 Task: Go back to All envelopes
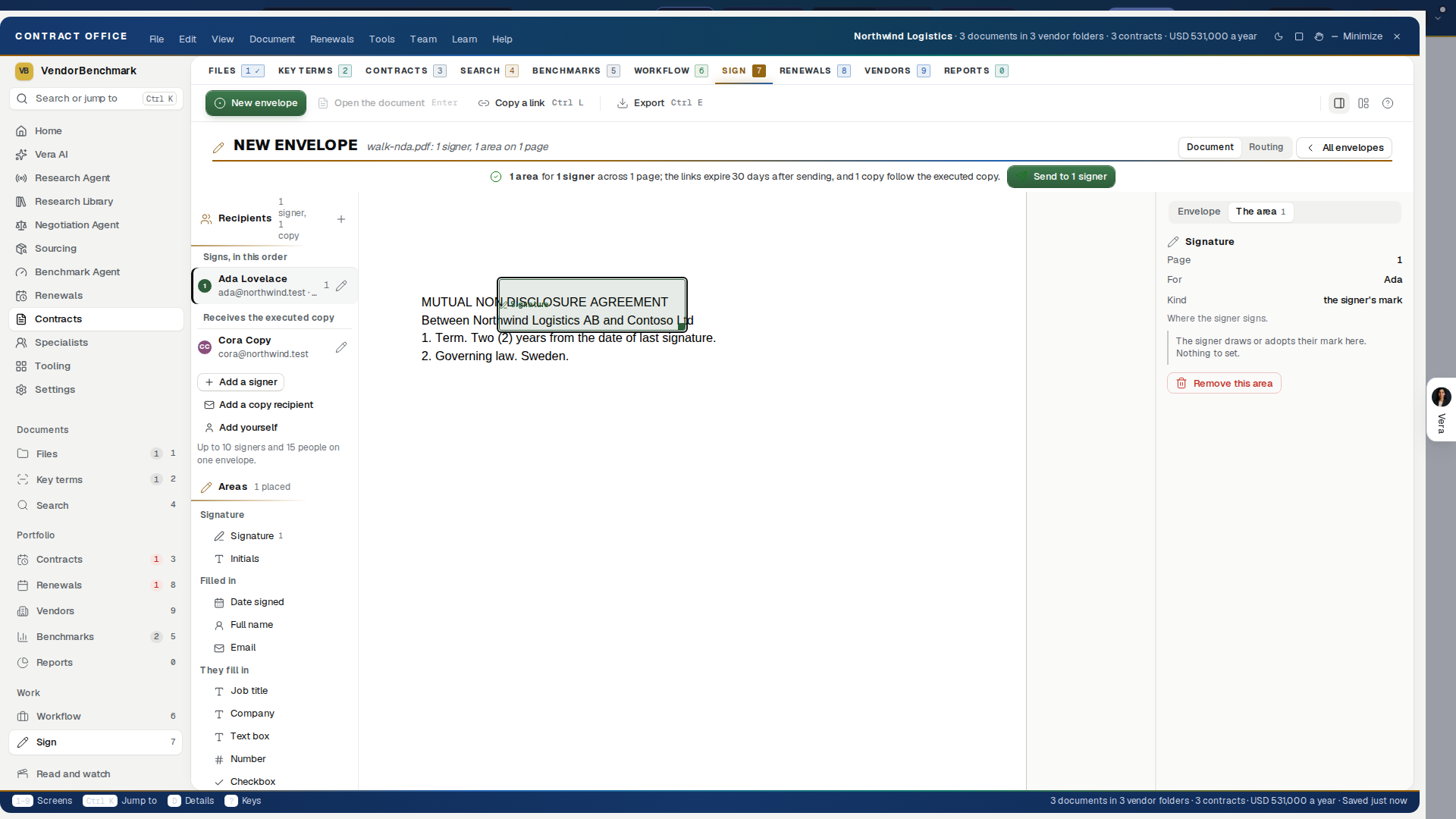coord(1345,148)
